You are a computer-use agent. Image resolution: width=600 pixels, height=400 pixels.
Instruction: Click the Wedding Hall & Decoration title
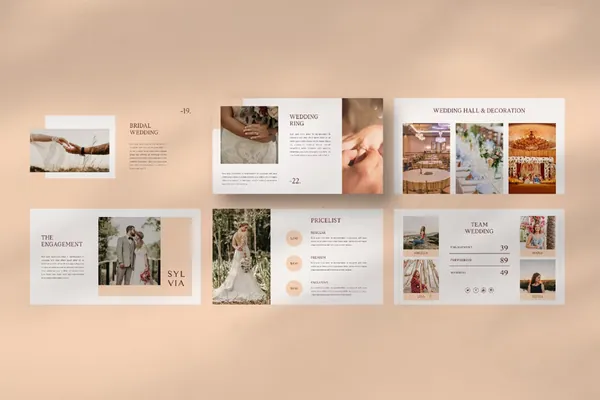tap(478, 111)
